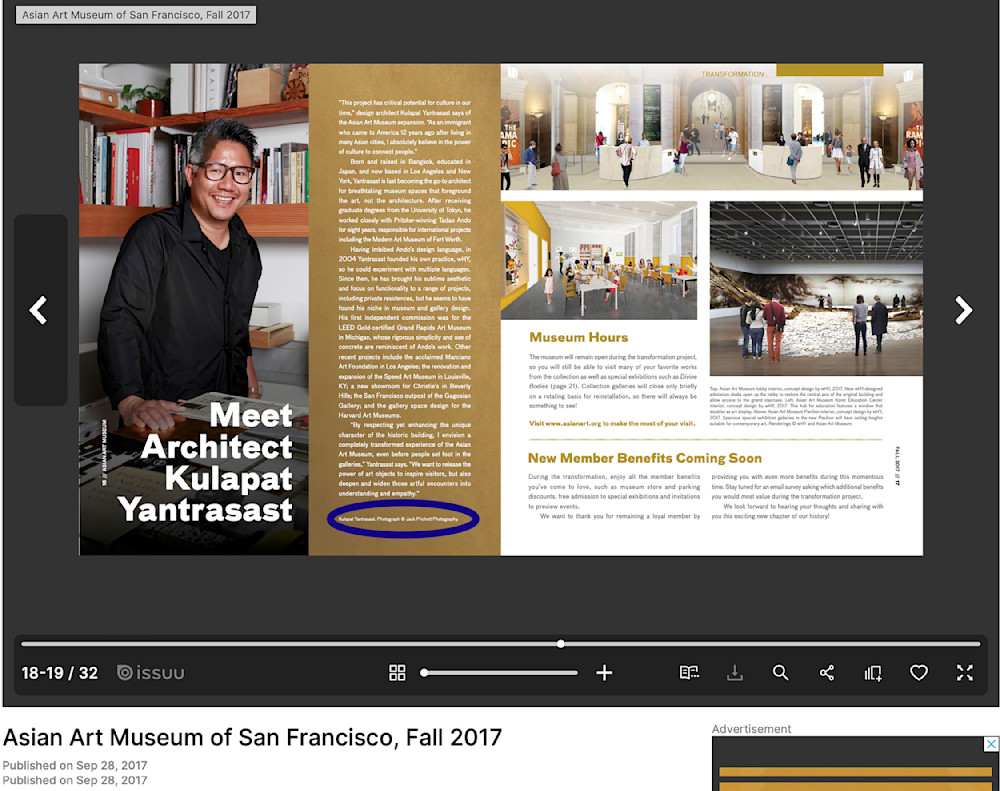
Task: Zoom in using the plus icon
Action: coord(604,673)
